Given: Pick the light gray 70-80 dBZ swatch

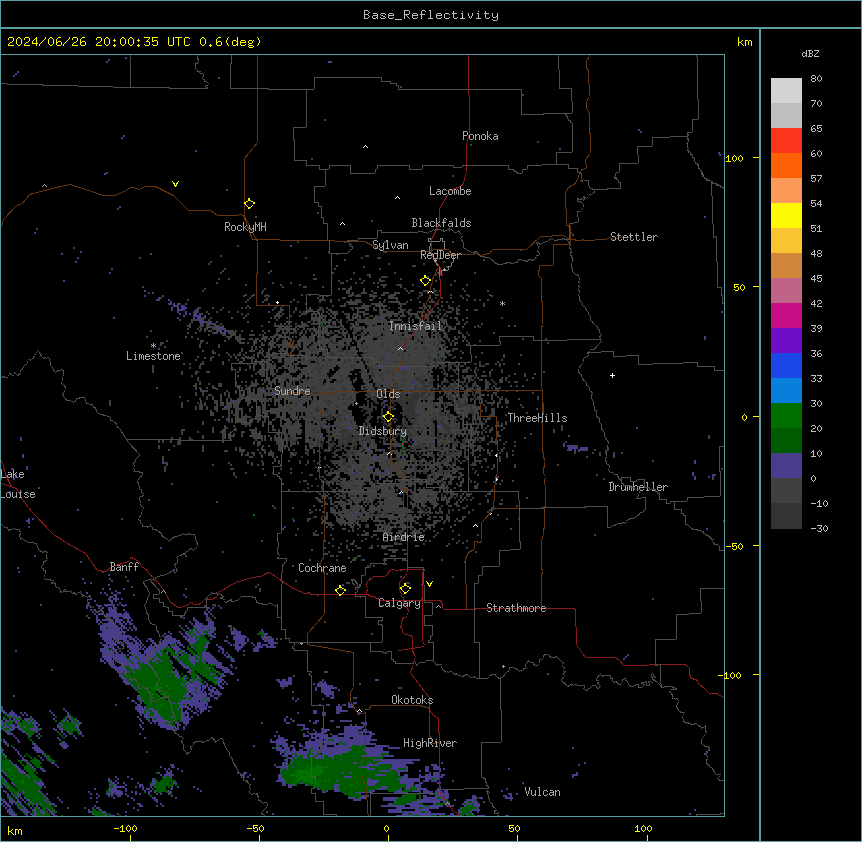Looking at the screenshot, I should tap(786, 90).
